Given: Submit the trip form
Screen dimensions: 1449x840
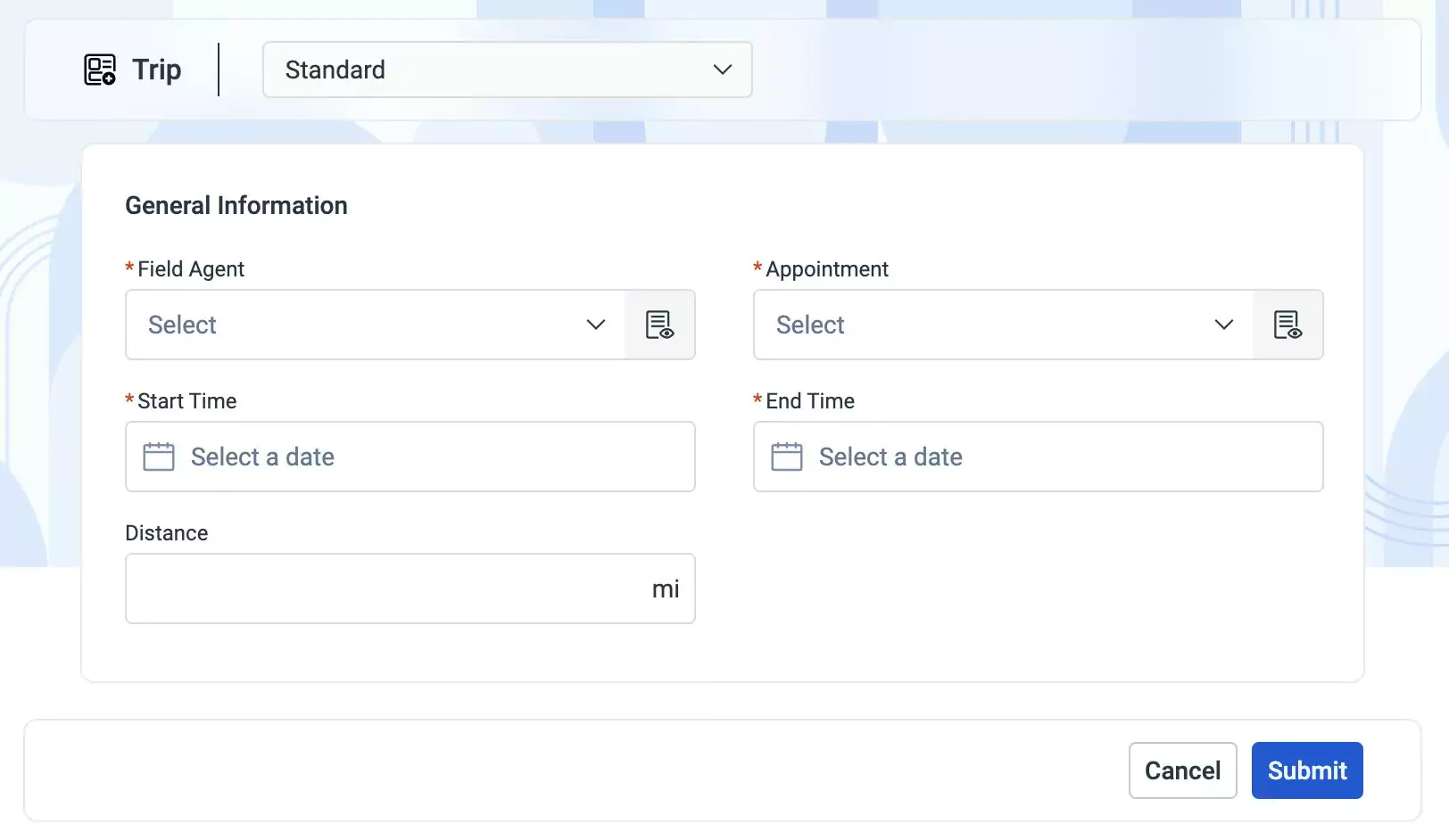Looking at the screenshot, I should coord(1306,770).
